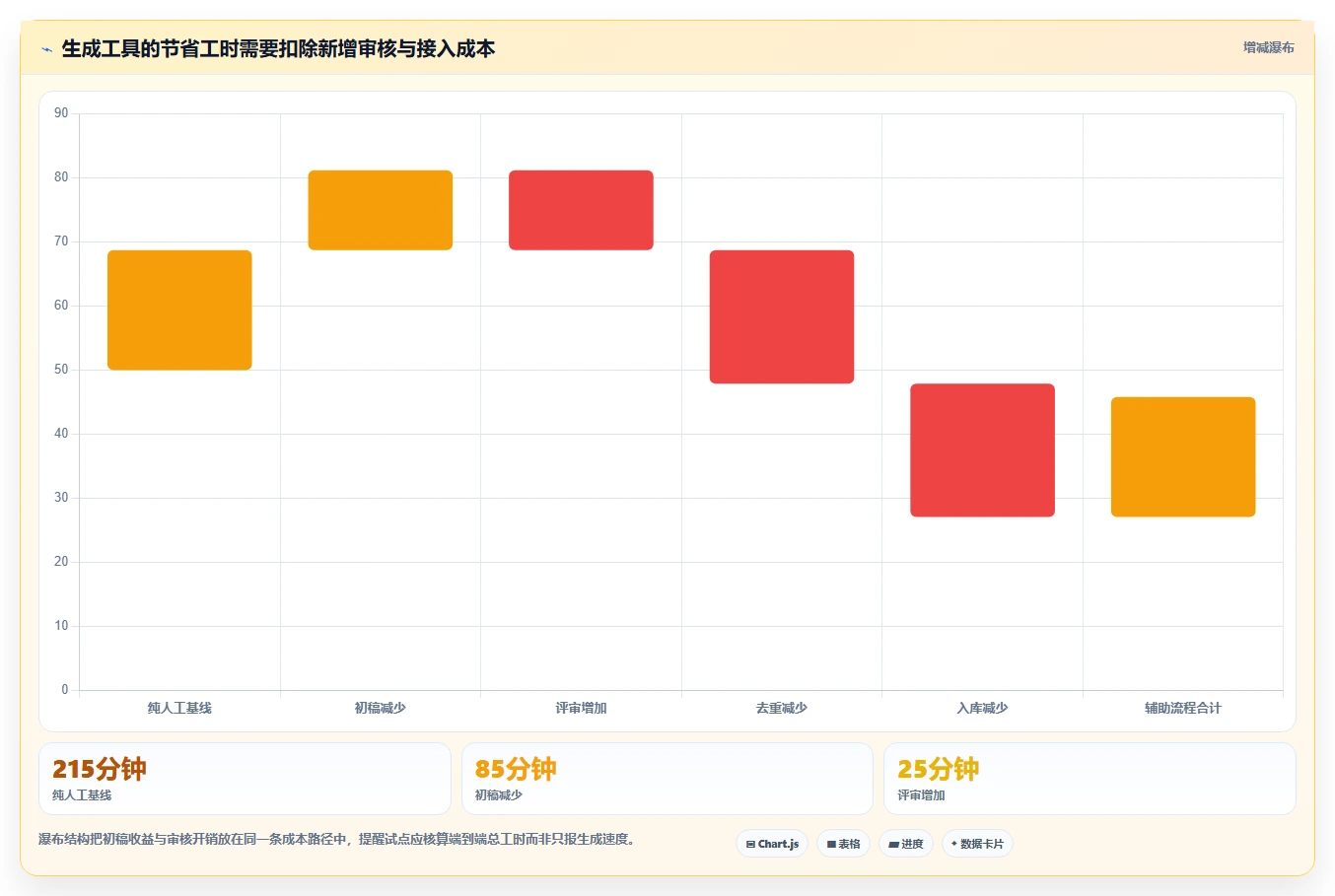Click the orange 初稿减少 bar

tap(381, 210)
